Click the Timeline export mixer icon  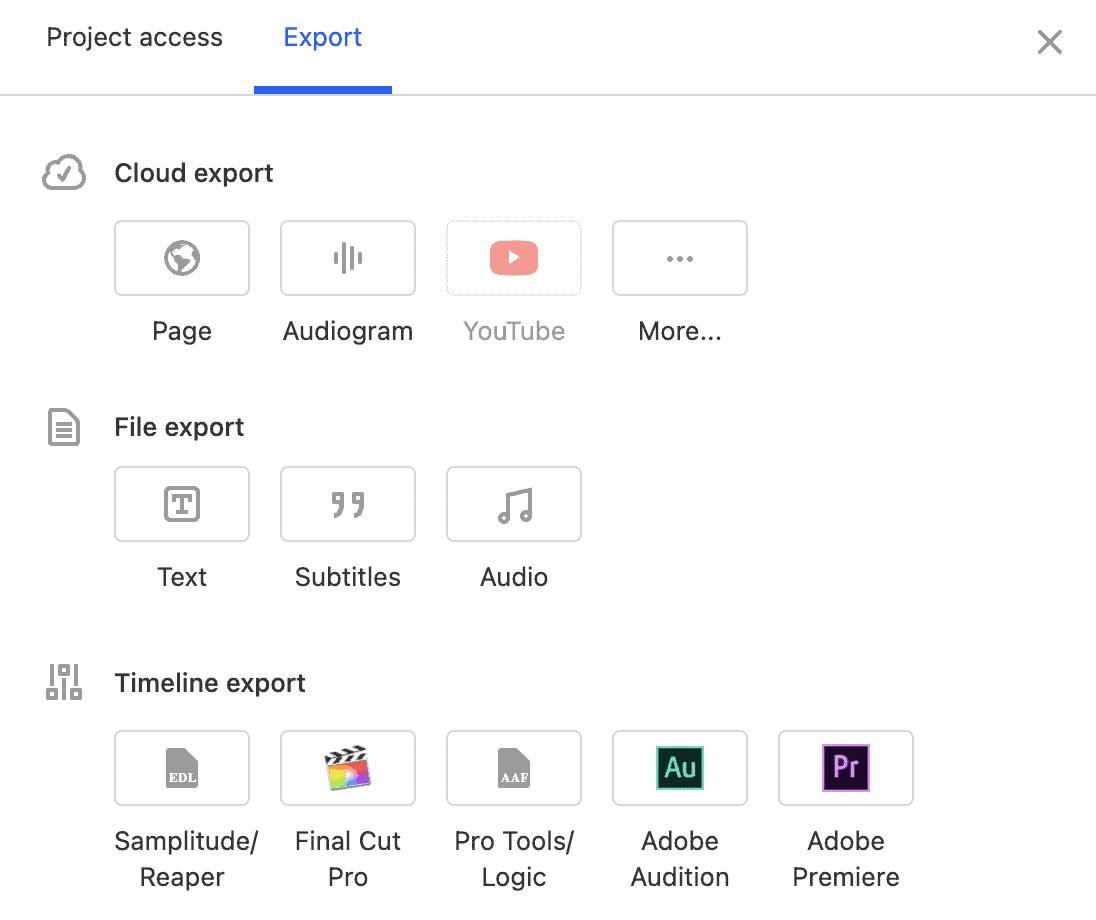[x=64, y=682]
